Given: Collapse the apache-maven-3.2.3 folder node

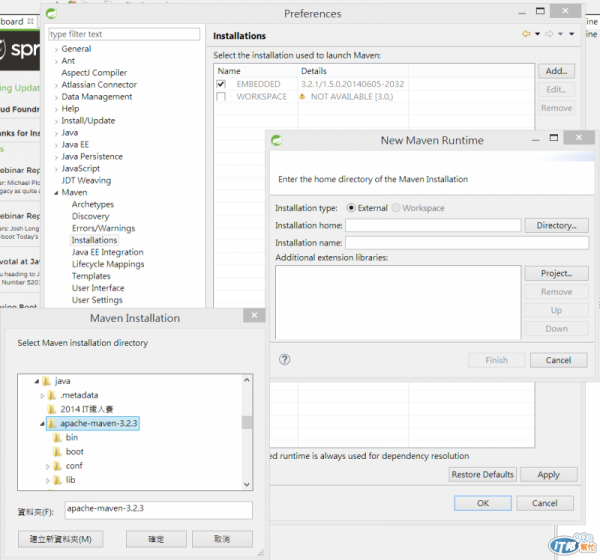Looking at the screenshot, I should pos(42,424).
